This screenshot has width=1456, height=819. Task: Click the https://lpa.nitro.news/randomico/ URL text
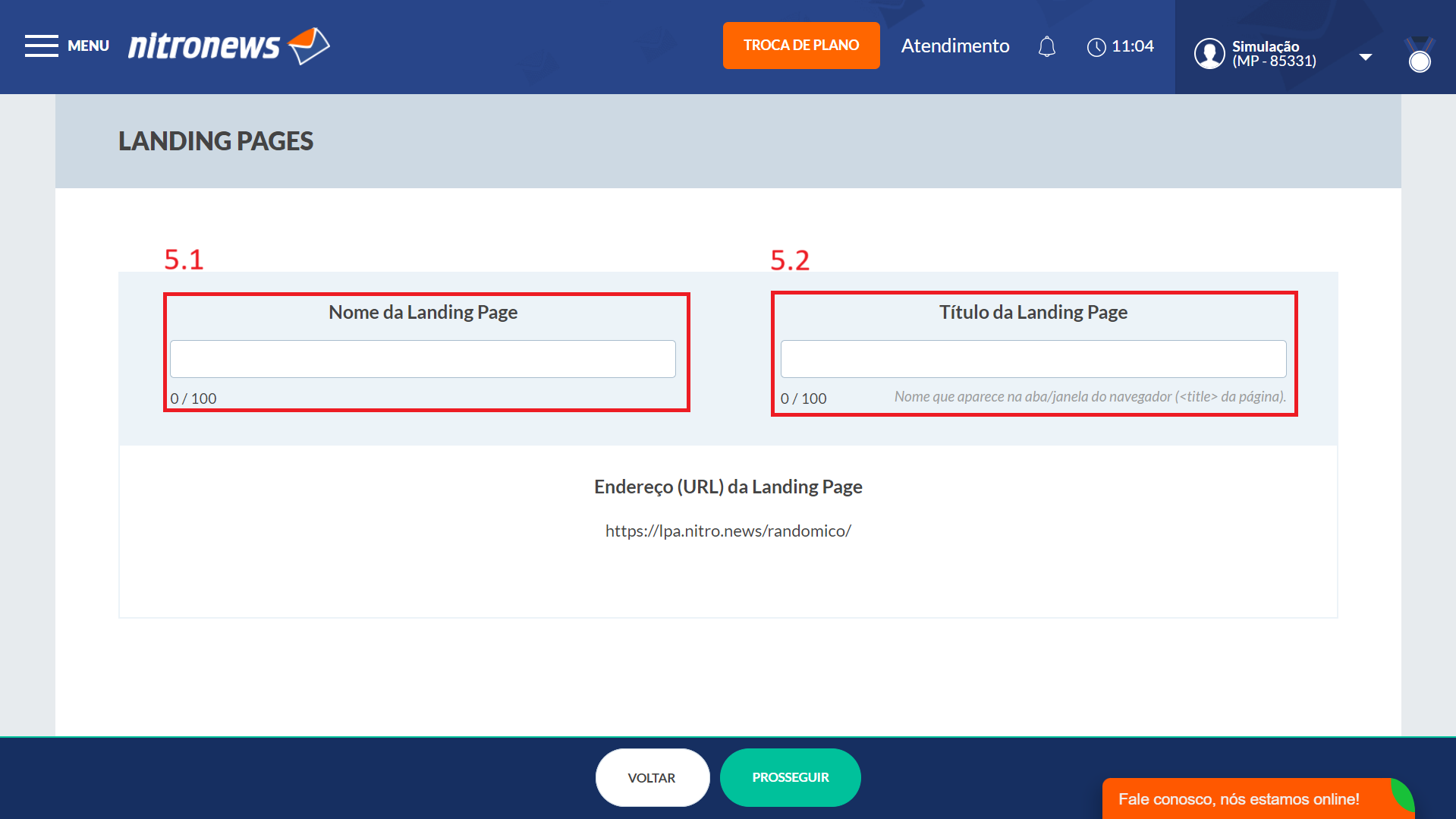tap(728, 531)
